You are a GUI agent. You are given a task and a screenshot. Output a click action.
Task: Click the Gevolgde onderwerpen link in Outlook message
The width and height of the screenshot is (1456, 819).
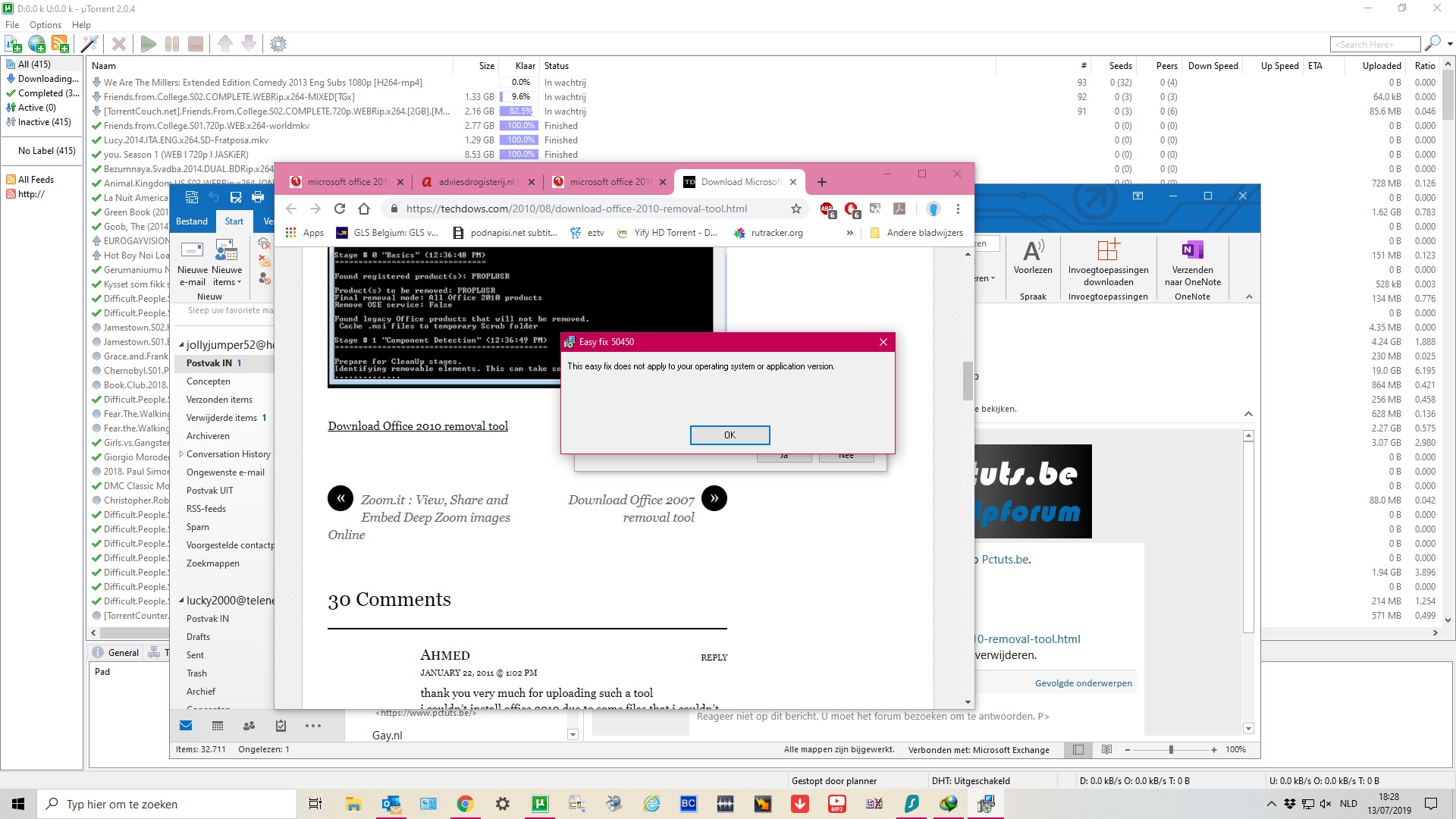pos(1083,683)
